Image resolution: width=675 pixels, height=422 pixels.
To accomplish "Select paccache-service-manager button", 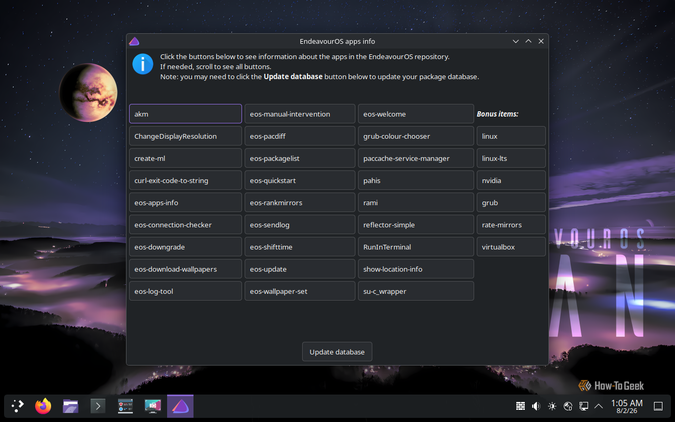I will coord(416,158).
